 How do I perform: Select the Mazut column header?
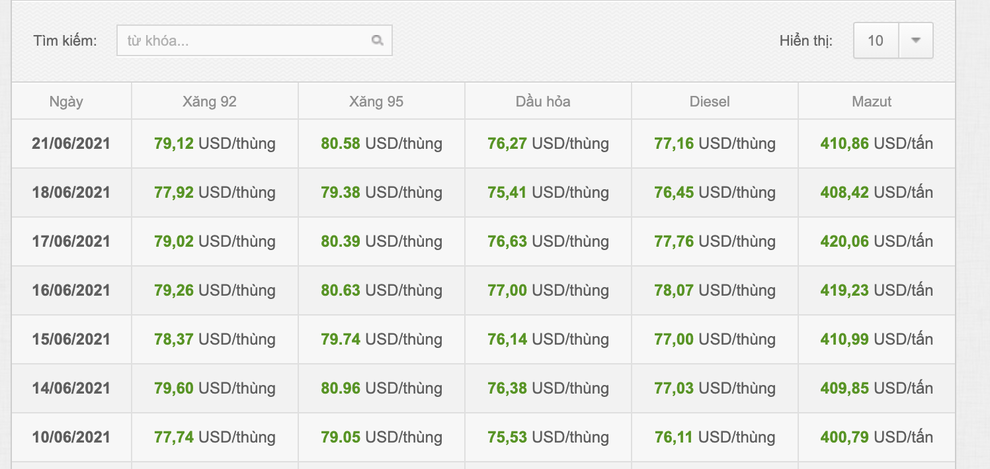(x=872, y=102)
